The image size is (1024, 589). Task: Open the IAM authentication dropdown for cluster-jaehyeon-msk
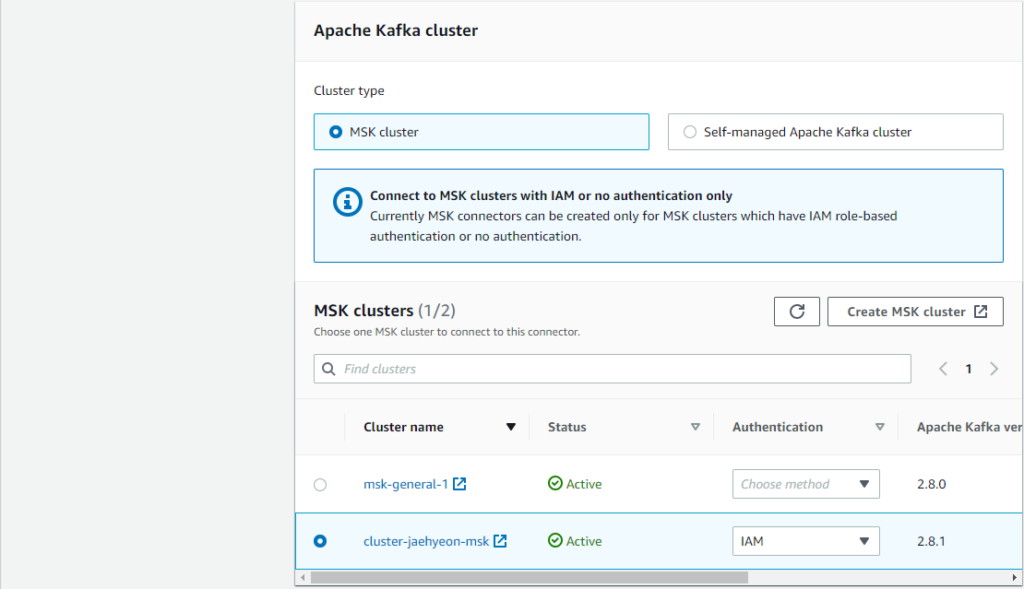(x=805, y=541)
